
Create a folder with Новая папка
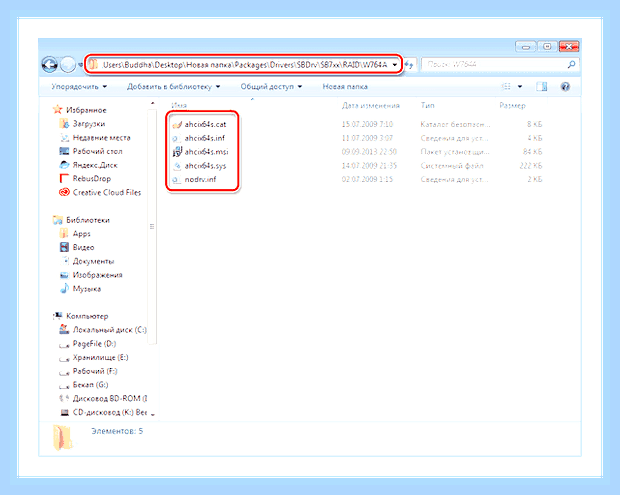click(x=345, y=87)
